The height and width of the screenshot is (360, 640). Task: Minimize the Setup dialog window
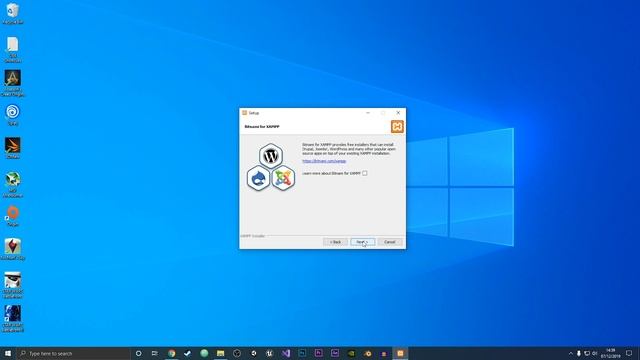368,113
